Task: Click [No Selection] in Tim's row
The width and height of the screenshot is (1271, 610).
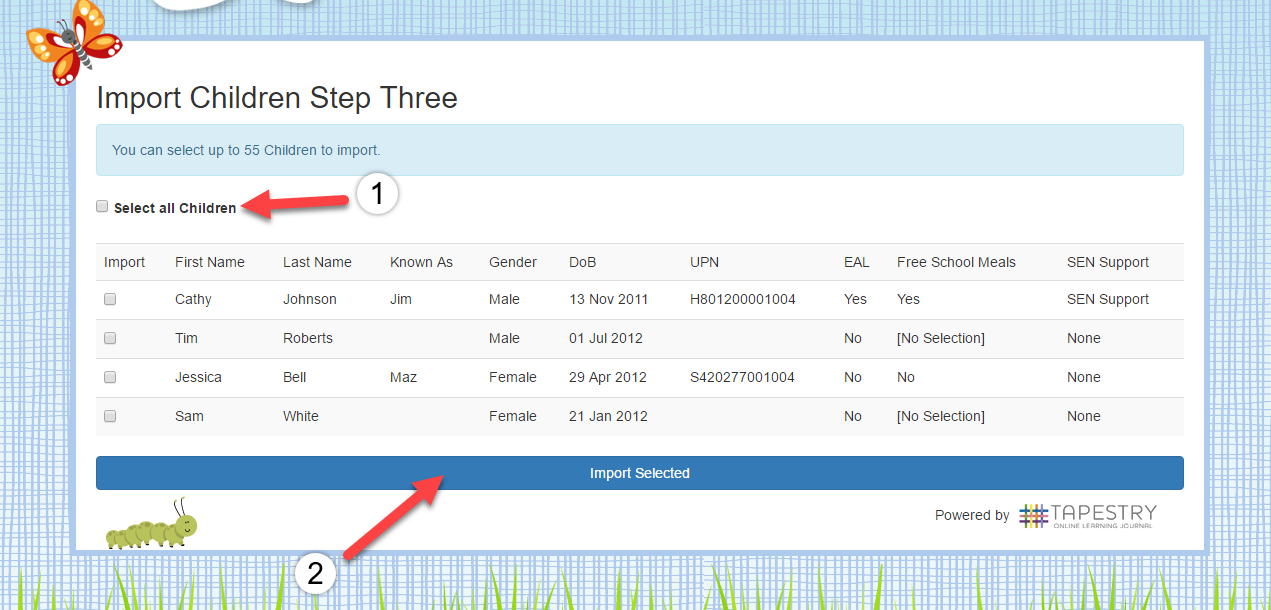Action: point(941,338)
